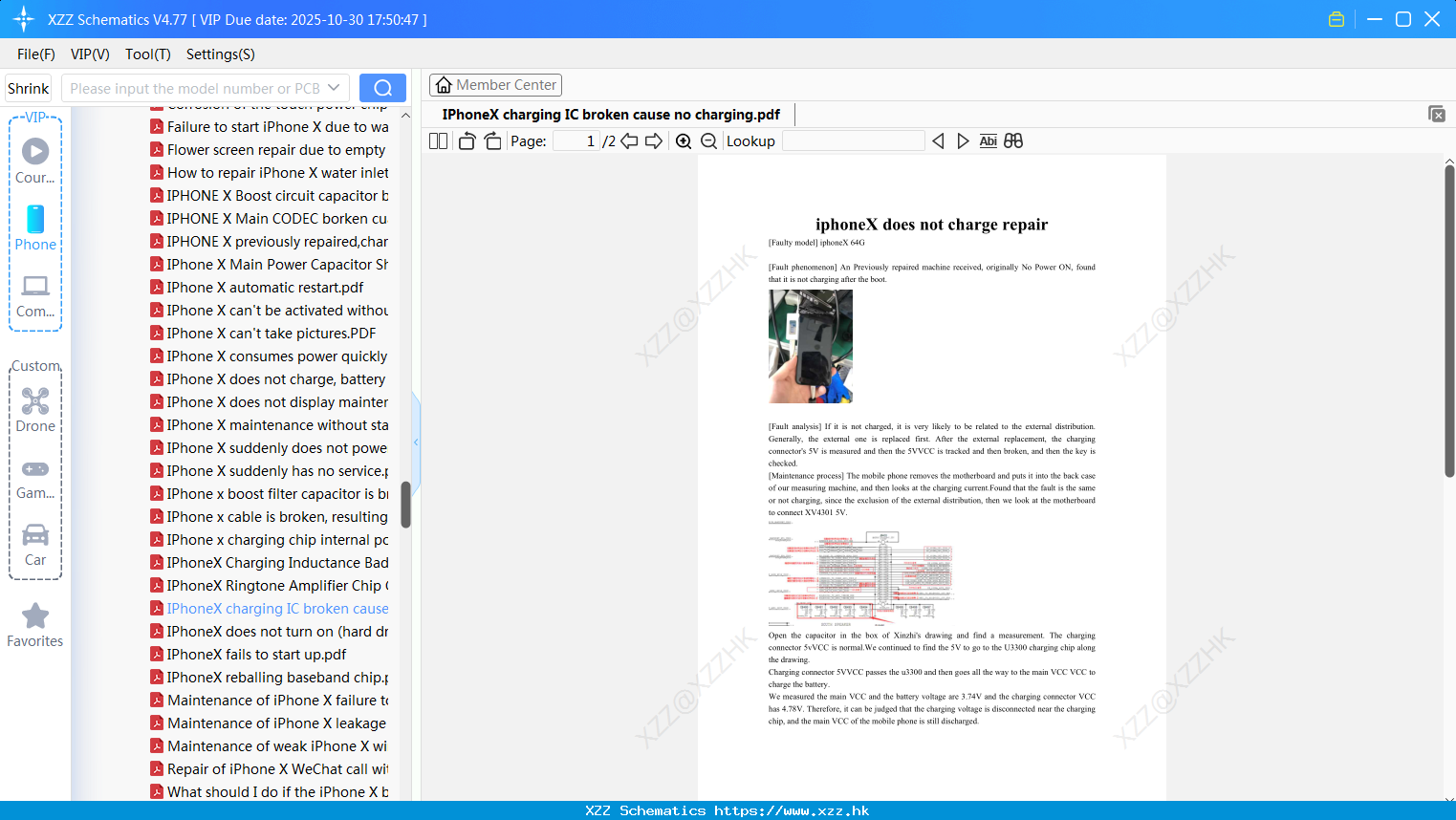Click the file list vertical scrollbar thumb
This screenshot has height=820, width=1456.
pos(405,505)
